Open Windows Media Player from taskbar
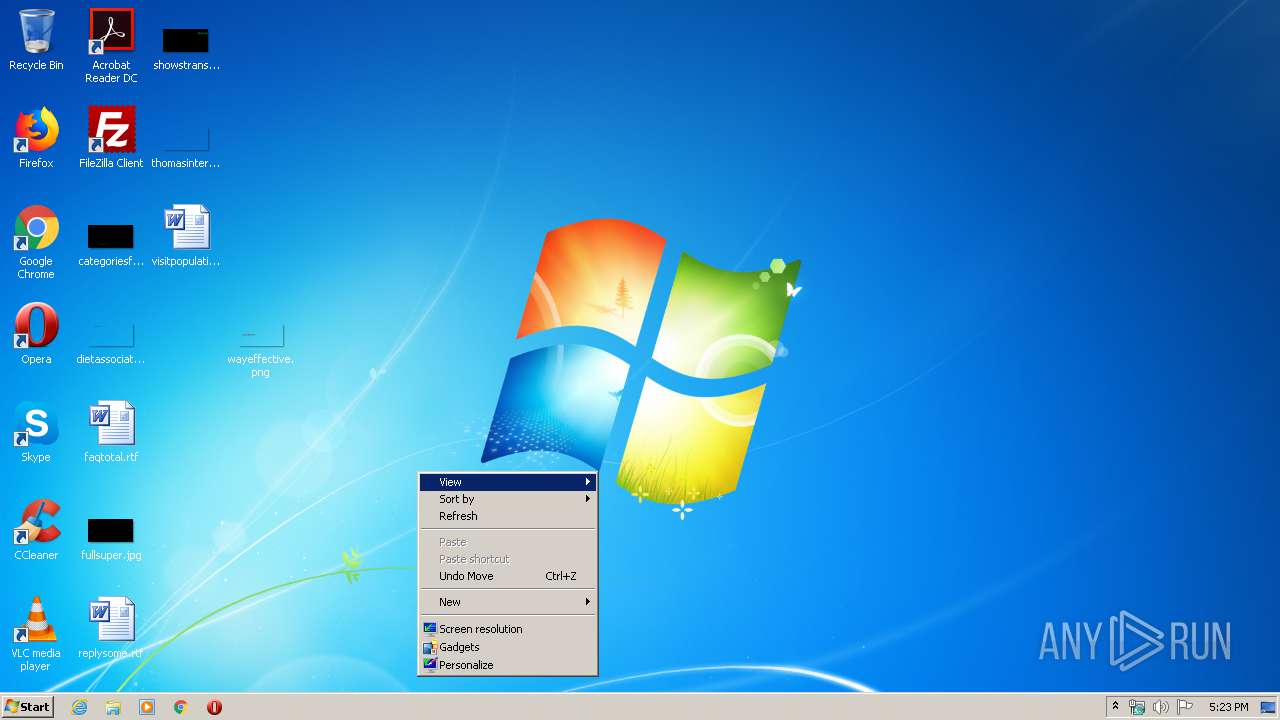Viewport: 1280px width, 720px height. (147, 707)
